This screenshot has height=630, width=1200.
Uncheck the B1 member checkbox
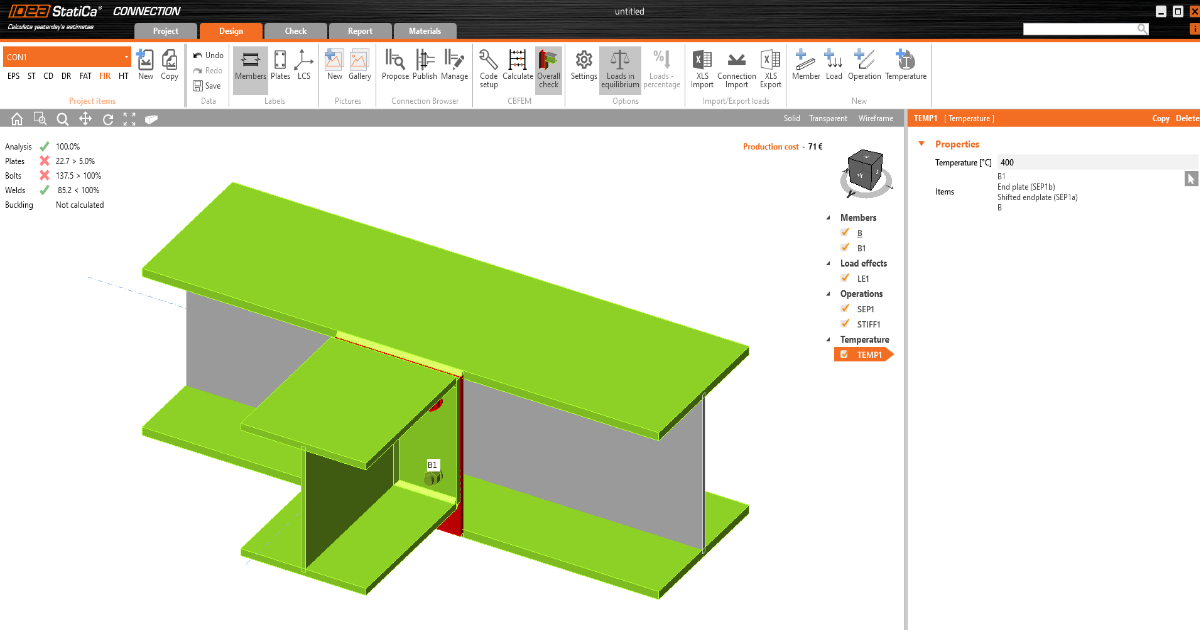(845, 247)
